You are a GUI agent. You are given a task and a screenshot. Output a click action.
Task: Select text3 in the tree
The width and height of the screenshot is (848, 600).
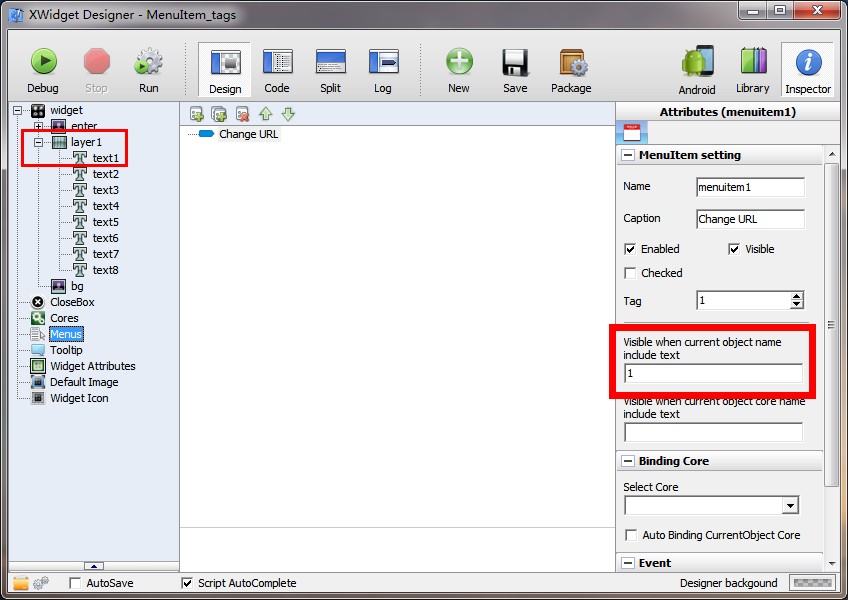105,190
